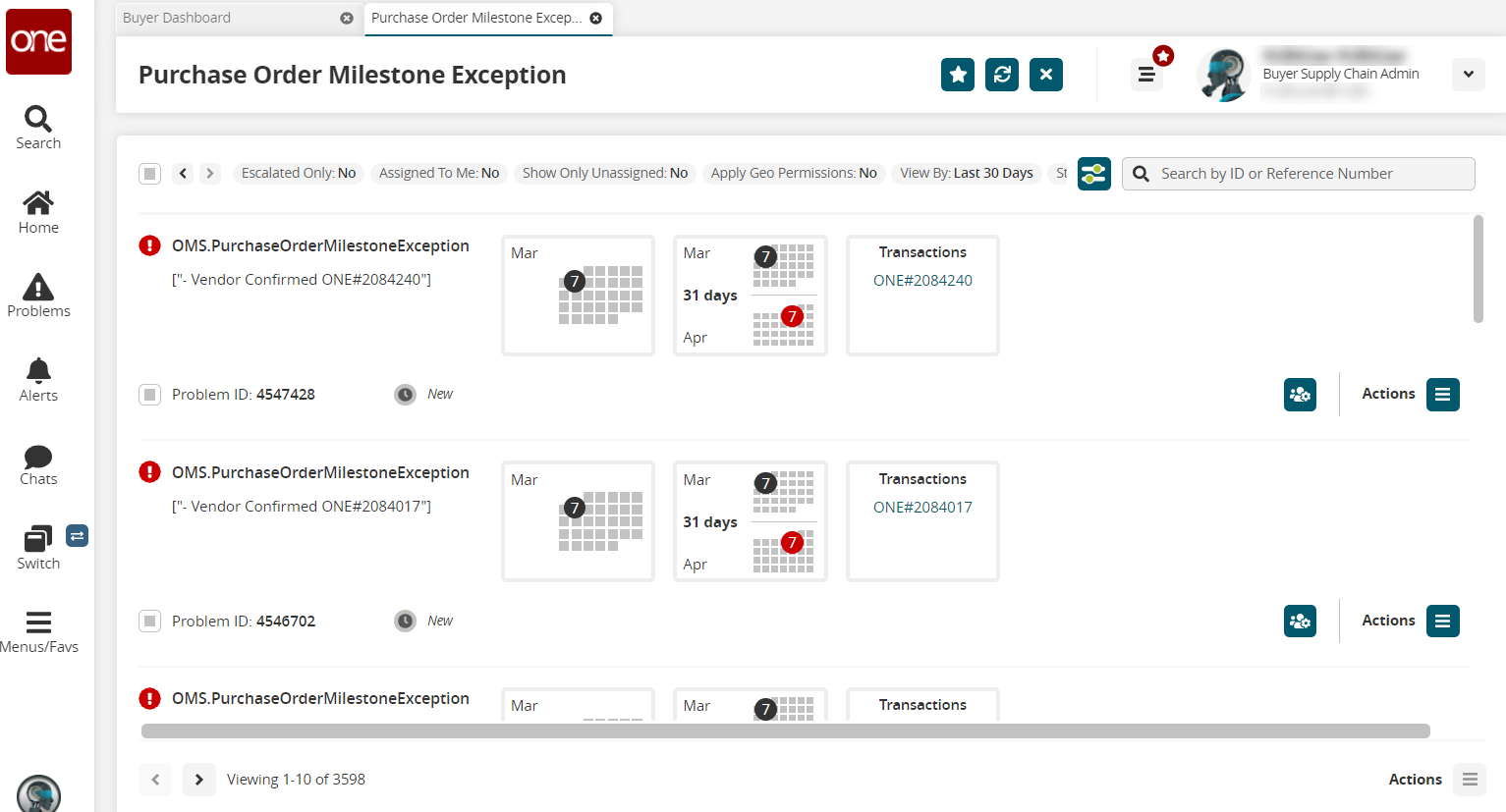This screenshot has width=1506, height=812.
Task: Open Actions menu for problem 4547428
Action: tap(1442, 395)
